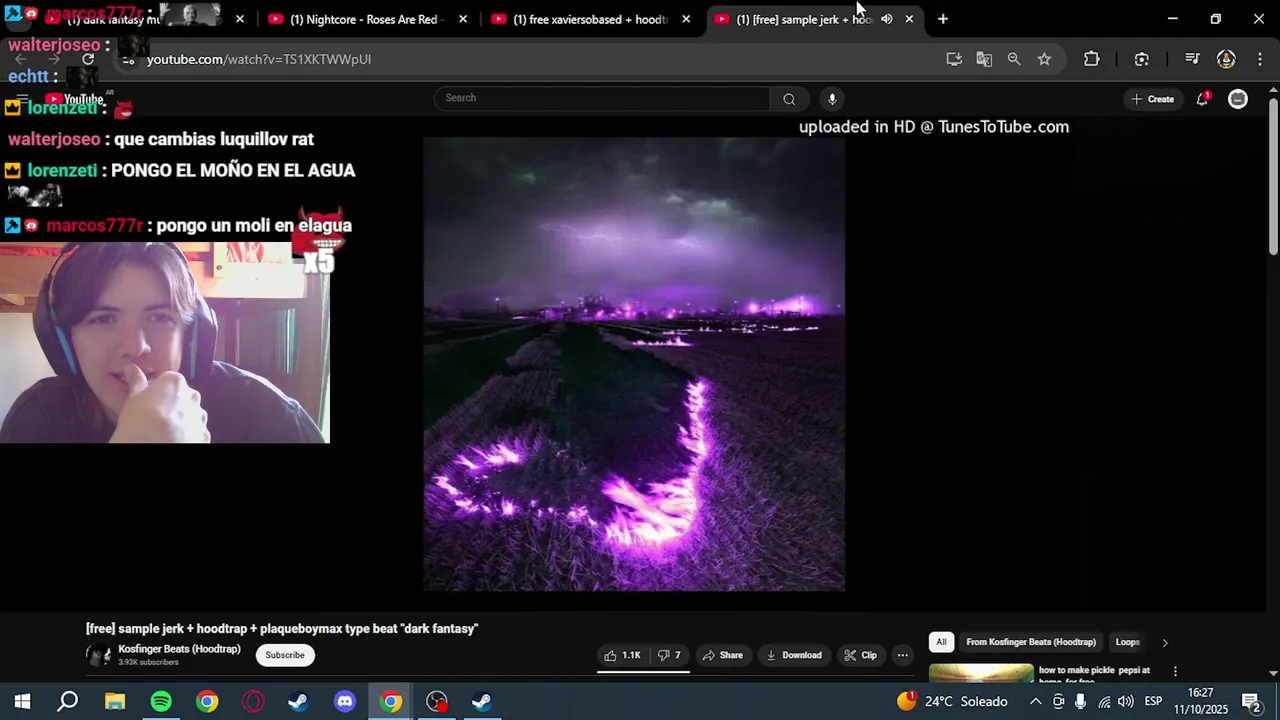The image size is (1280, 720).
Task: Create a Clip of the video
Action: coord(860,655)
